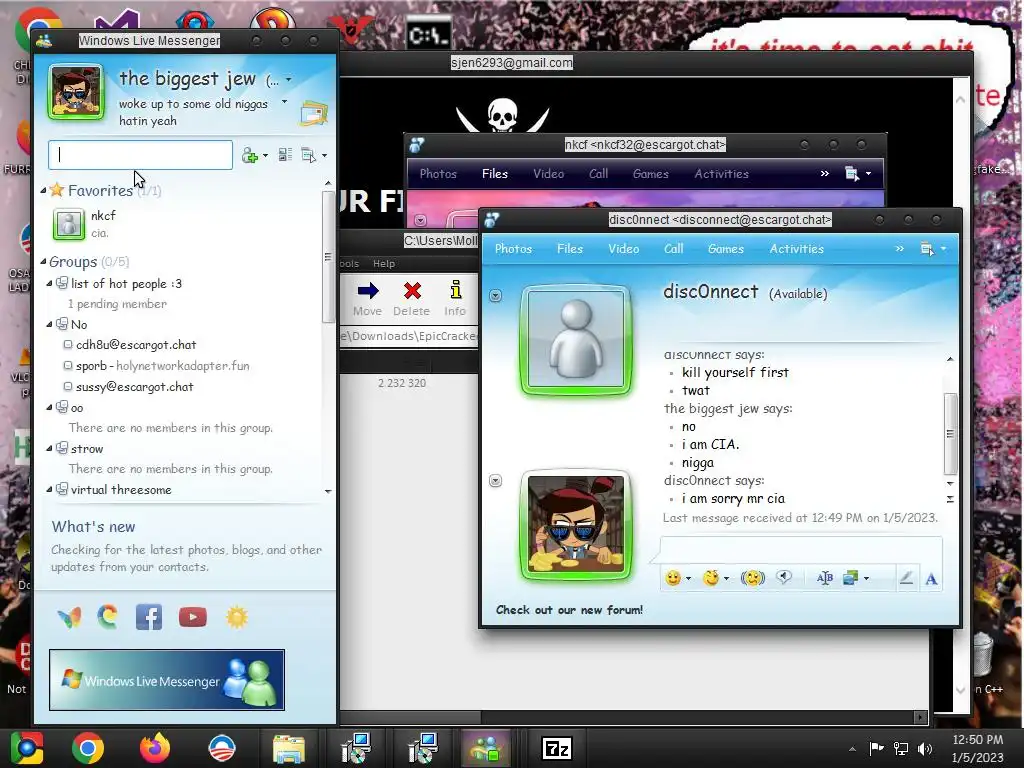Send a nudge in the disc0nnect chat
The image size is (1024, 768).
tap(752, 578)
